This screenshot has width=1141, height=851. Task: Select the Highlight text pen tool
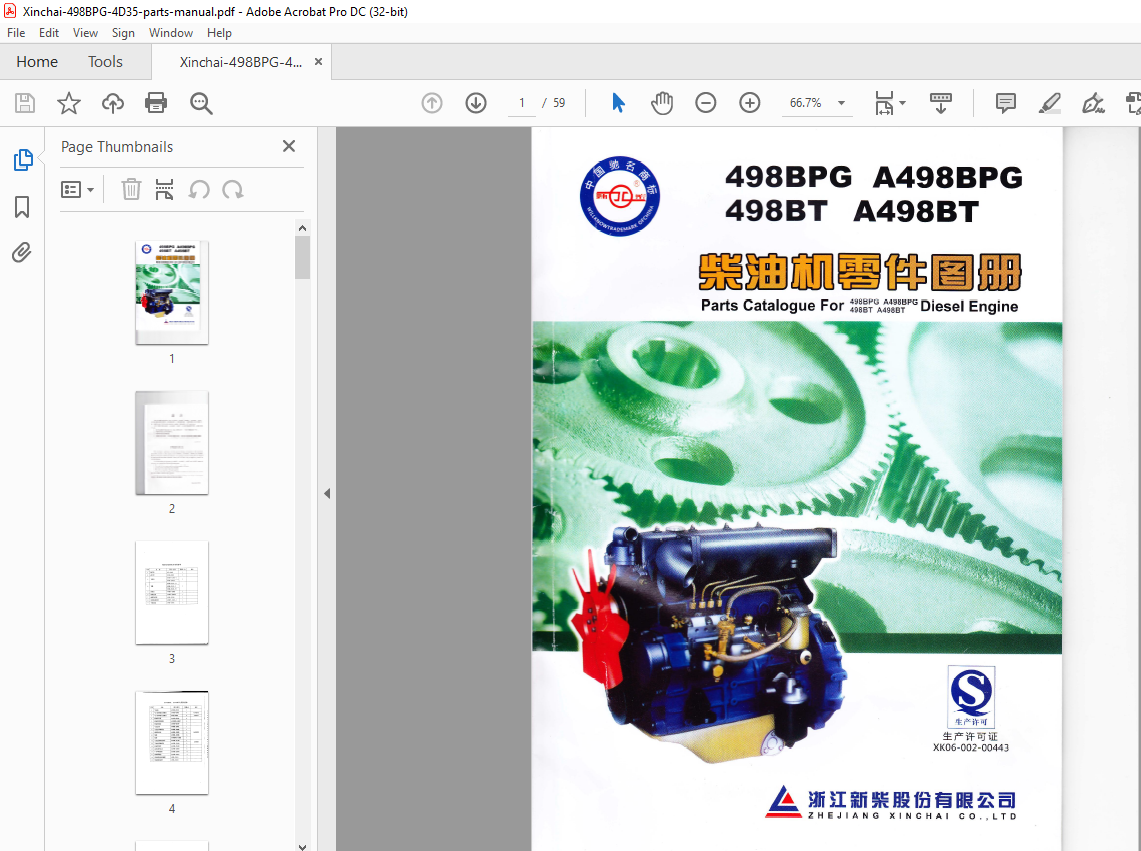1049,103
